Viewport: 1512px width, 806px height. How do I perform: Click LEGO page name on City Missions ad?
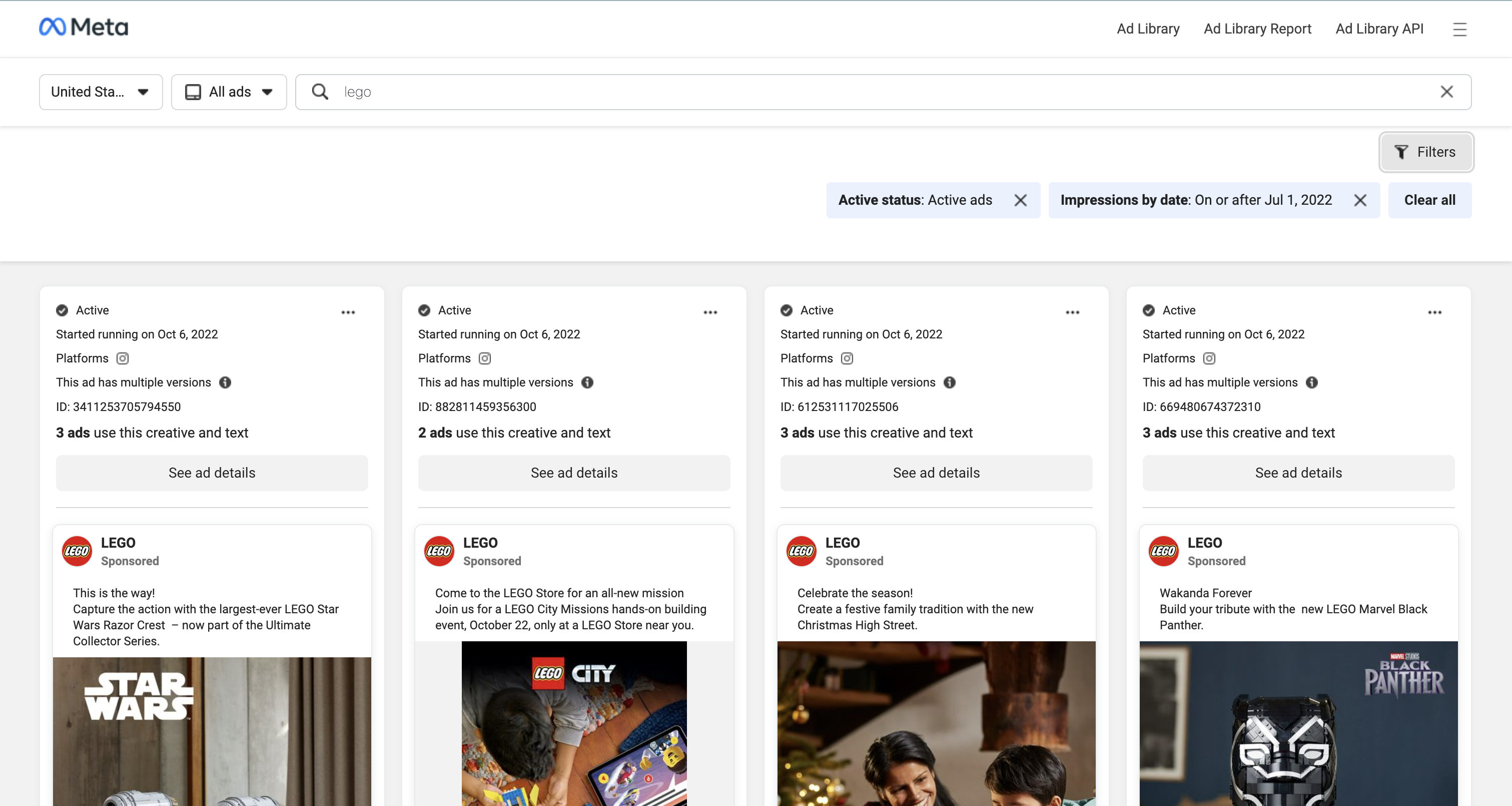480,543
